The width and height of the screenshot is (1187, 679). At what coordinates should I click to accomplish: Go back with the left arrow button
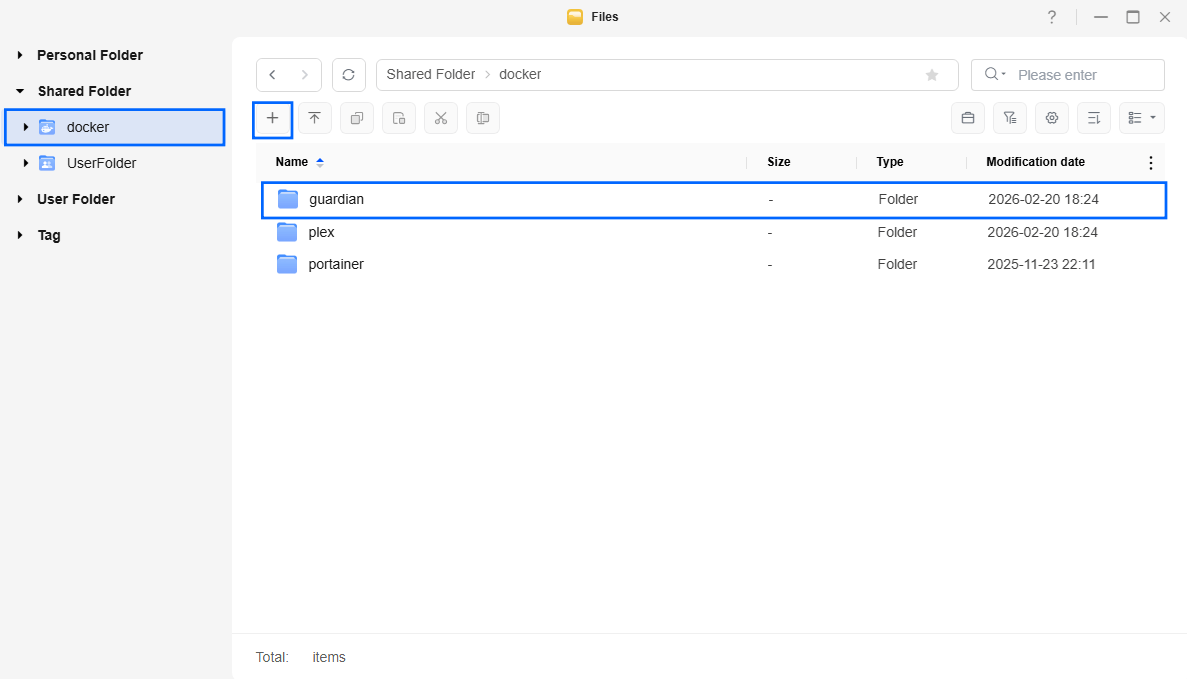(273, 75)
